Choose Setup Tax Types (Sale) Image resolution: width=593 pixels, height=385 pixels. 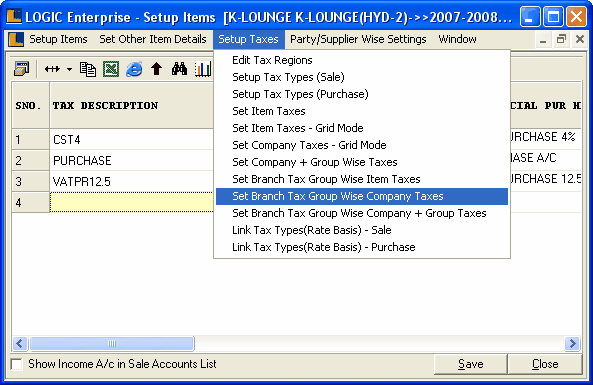click(362, 77)
